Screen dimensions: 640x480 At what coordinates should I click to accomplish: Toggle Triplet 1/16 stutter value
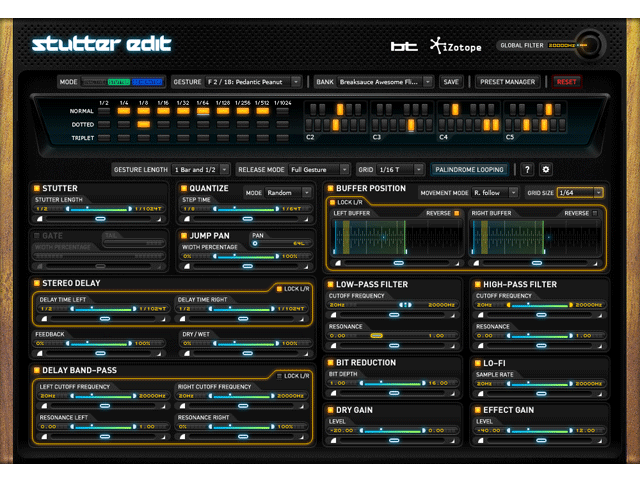163,138
